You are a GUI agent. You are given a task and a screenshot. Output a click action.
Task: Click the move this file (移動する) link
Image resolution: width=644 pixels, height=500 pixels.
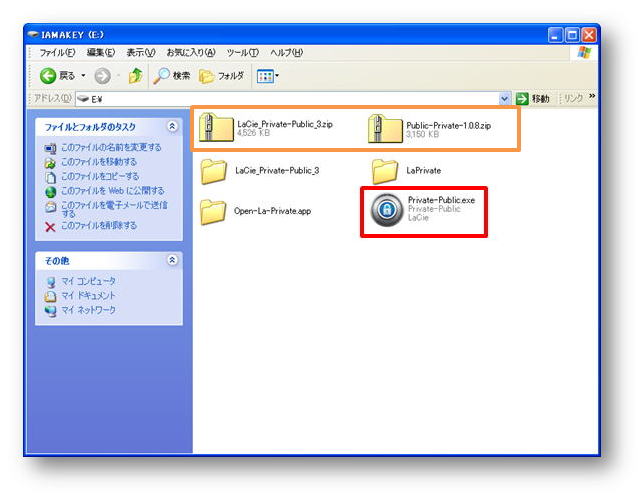tap(99, 161)
